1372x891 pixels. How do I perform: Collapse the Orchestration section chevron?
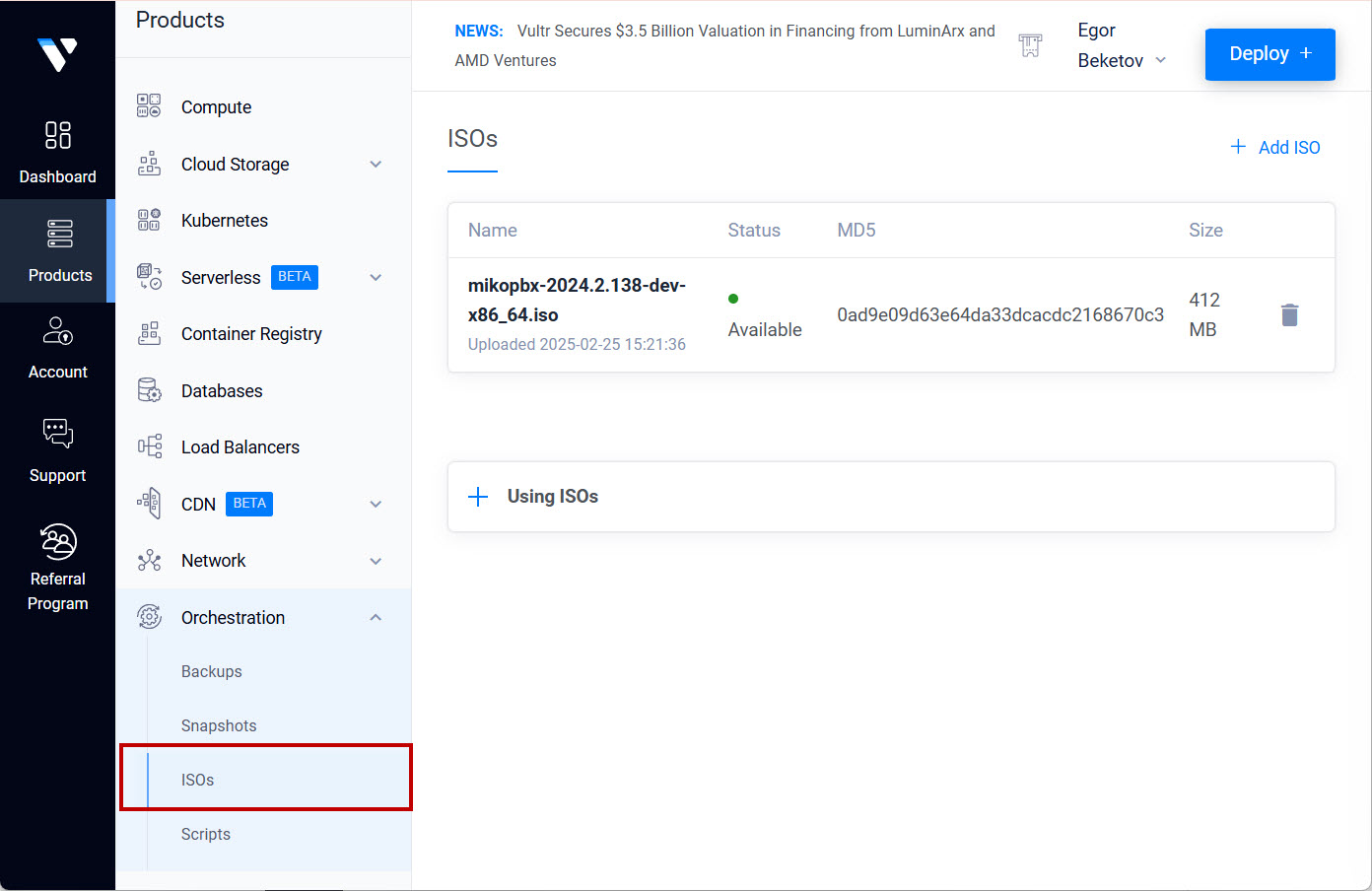[x=376, y=618]
